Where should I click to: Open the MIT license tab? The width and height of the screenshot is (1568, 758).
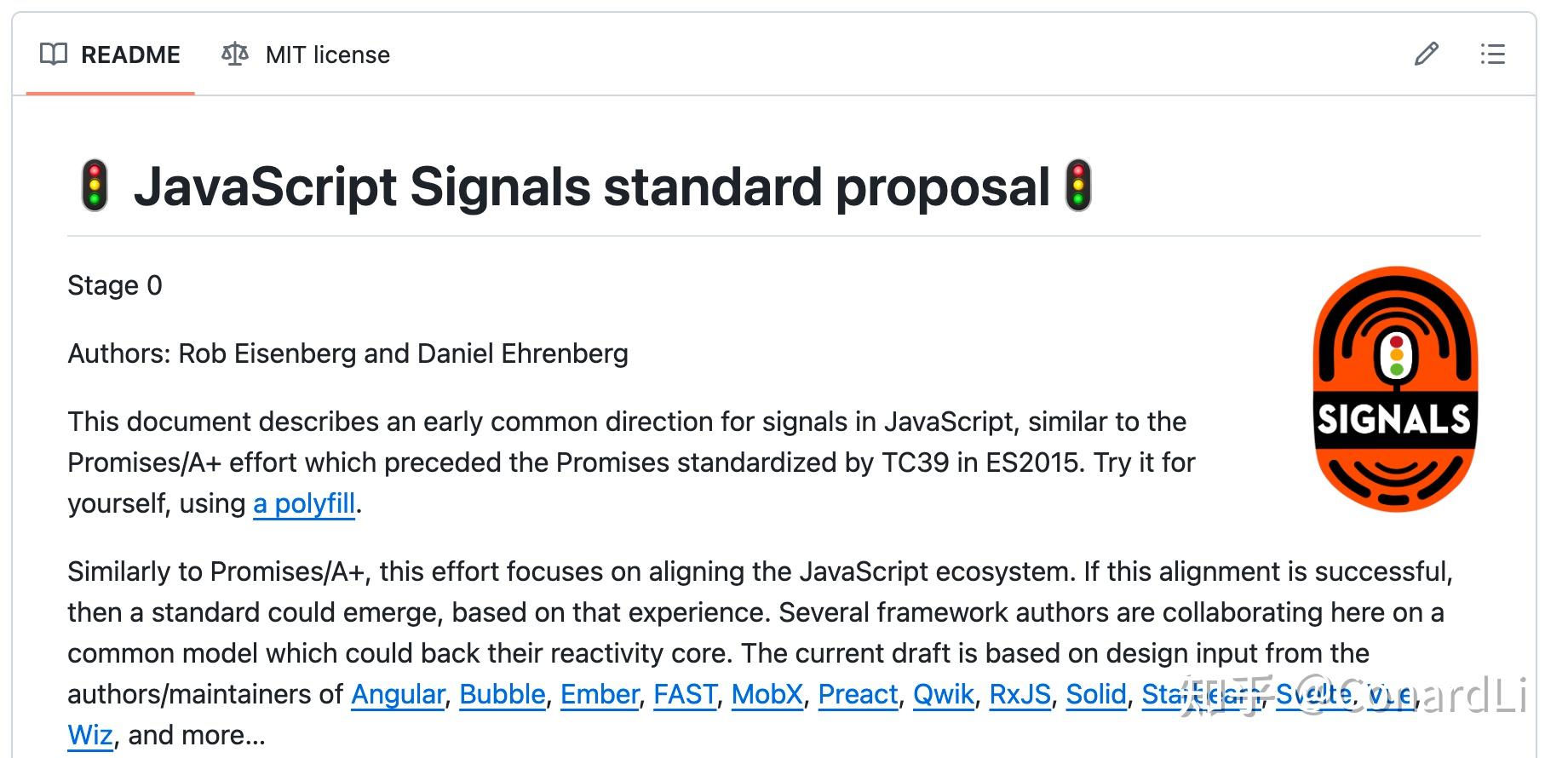(327, 55)
